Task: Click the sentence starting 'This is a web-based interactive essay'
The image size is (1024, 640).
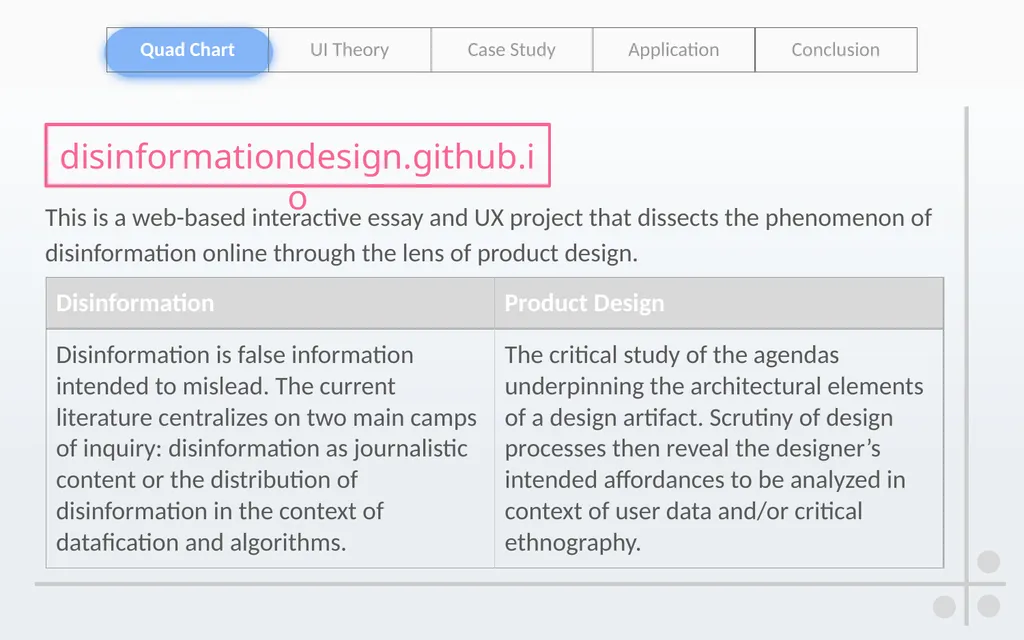Action: [x=488, y=235]
